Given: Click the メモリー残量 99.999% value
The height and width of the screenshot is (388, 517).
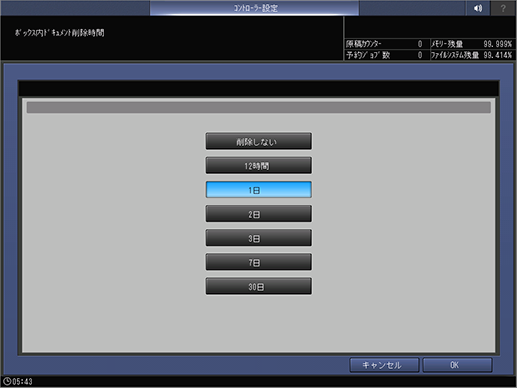Looking at the screenshot, I should tap(497, 44).
